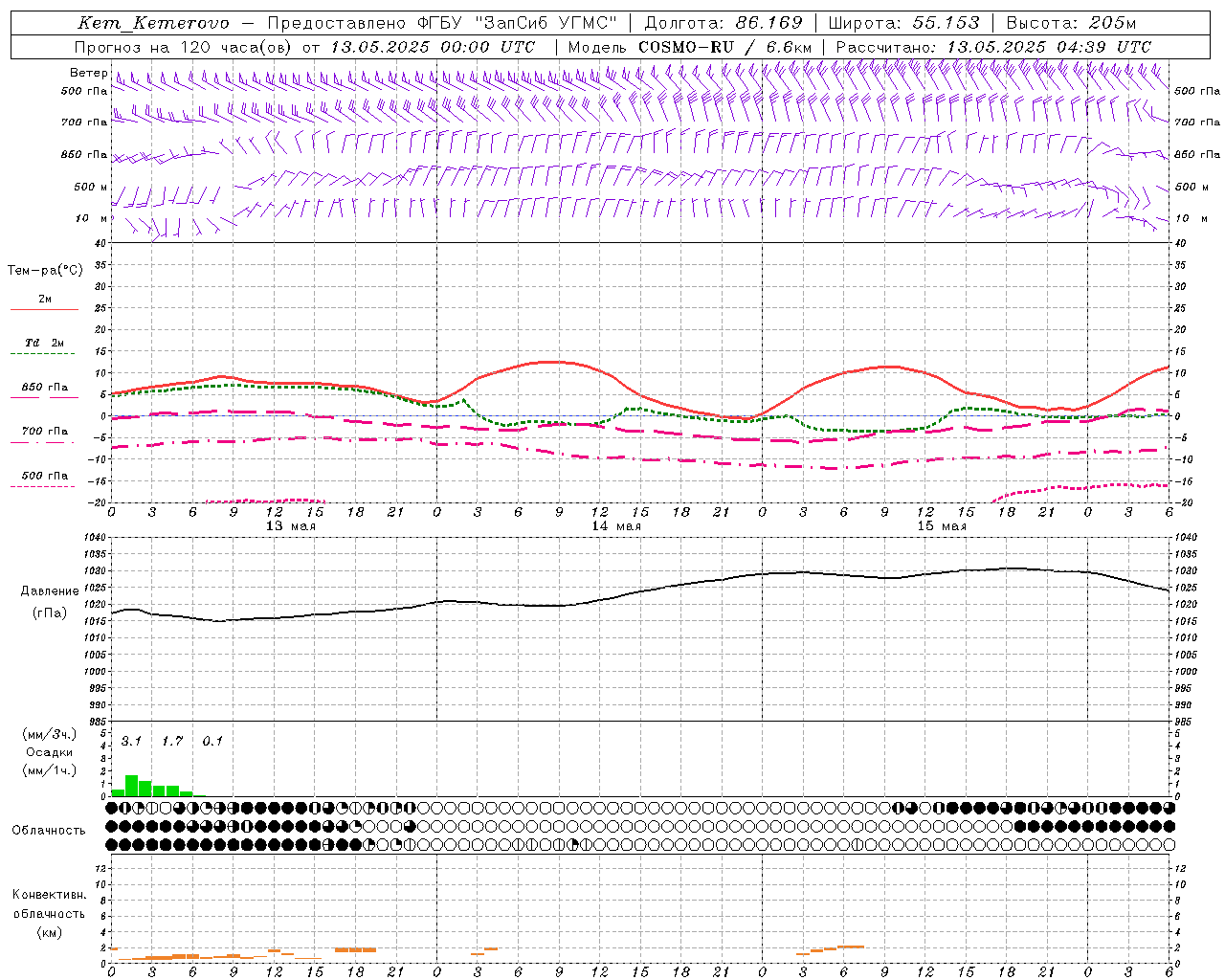Select the longitude value "Долгота: 86.169"

(x=724, y=23)
